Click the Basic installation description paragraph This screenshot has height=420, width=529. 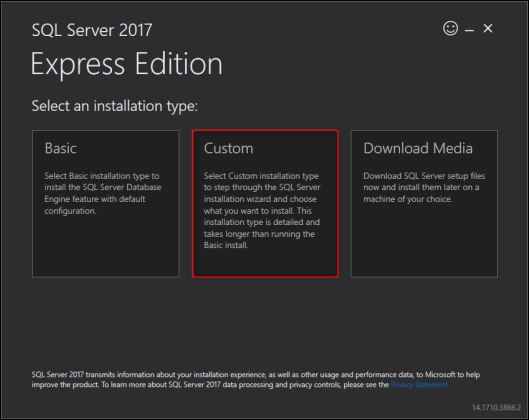pyautogui.click(x=103, y=193)
